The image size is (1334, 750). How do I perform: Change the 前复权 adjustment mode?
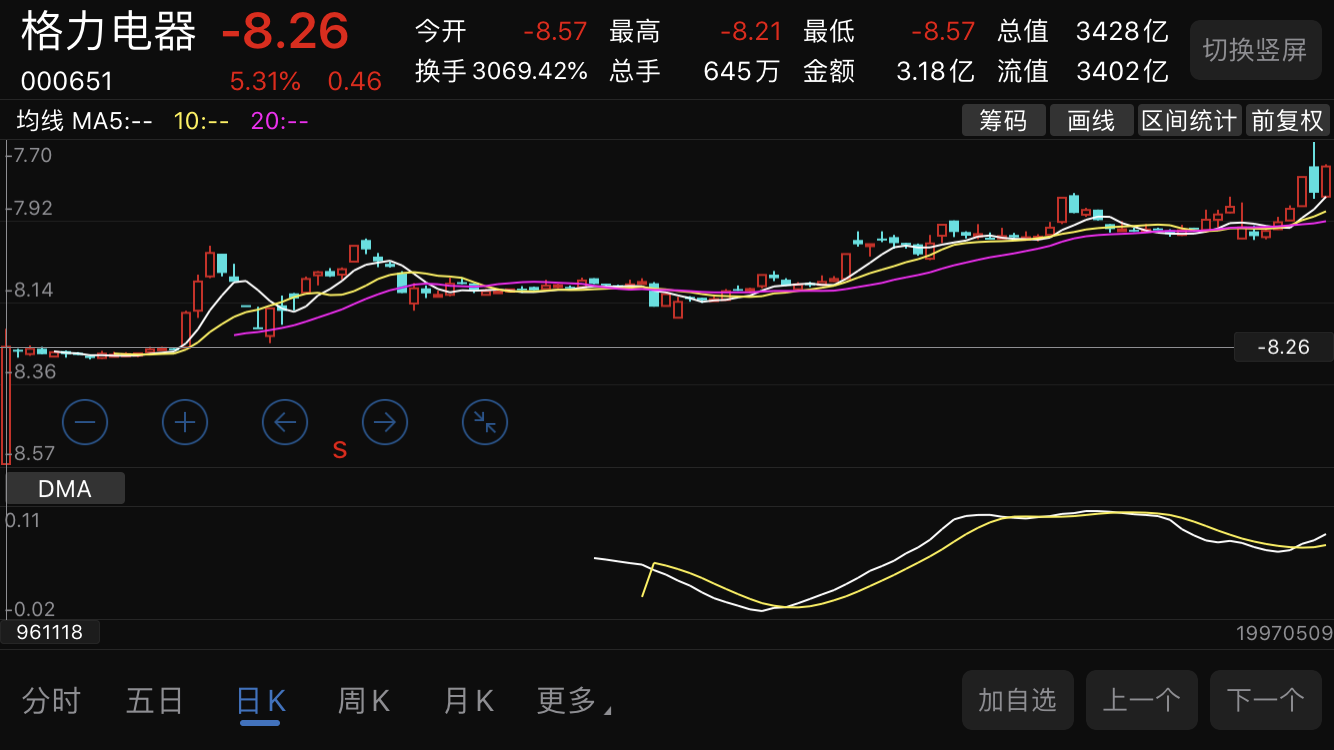[x=1287, y=120]
